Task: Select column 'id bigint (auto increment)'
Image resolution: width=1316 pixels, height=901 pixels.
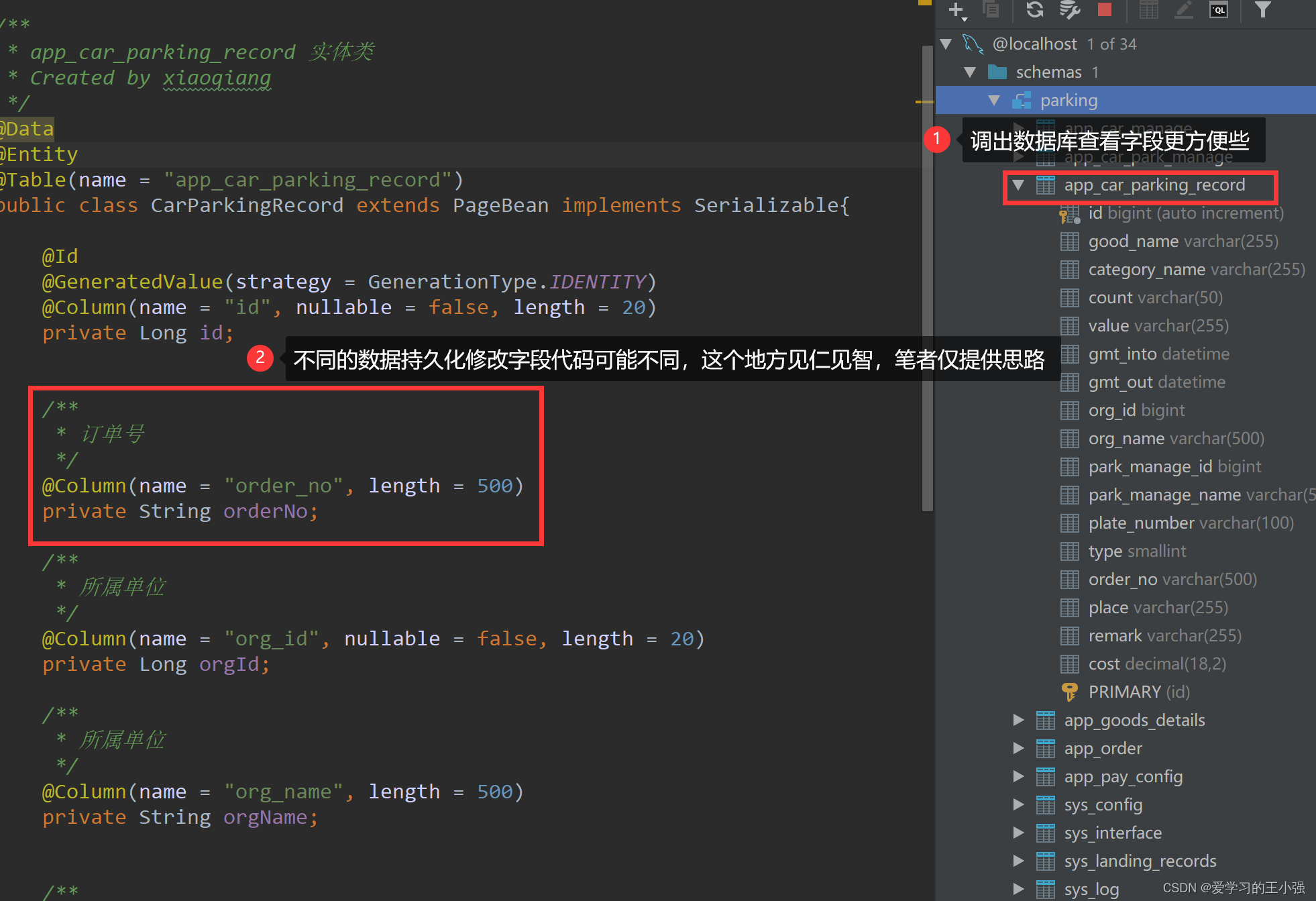Action: pos(1126,213)
